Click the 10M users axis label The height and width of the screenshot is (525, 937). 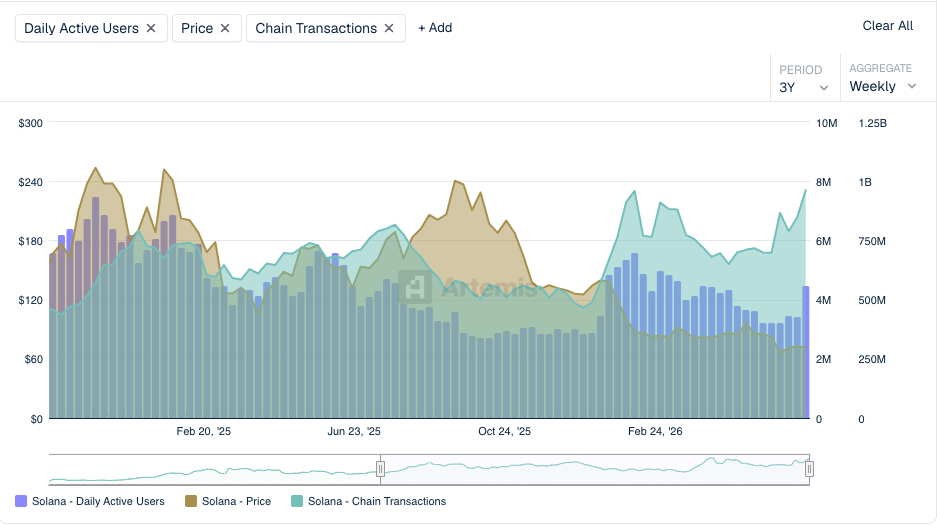[x=826, y=123]
